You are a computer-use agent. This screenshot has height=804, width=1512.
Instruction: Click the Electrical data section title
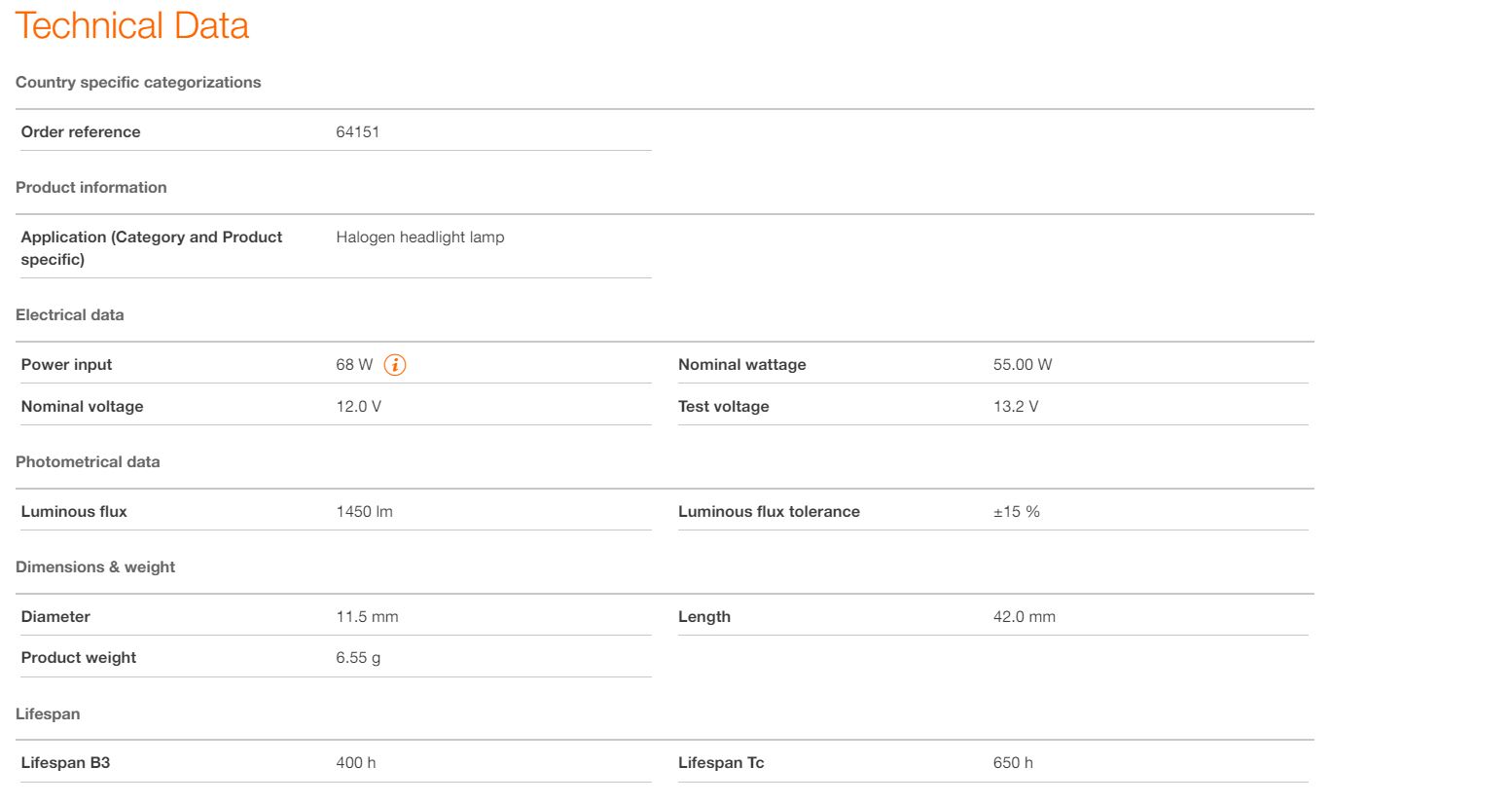[70, 315]
